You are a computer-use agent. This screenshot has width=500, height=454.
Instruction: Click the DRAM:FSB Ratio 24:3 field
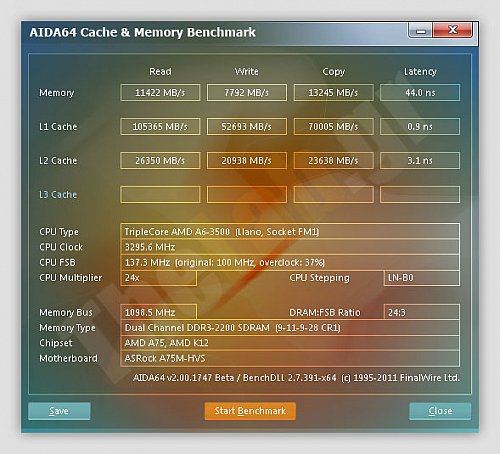coord(422,312)
